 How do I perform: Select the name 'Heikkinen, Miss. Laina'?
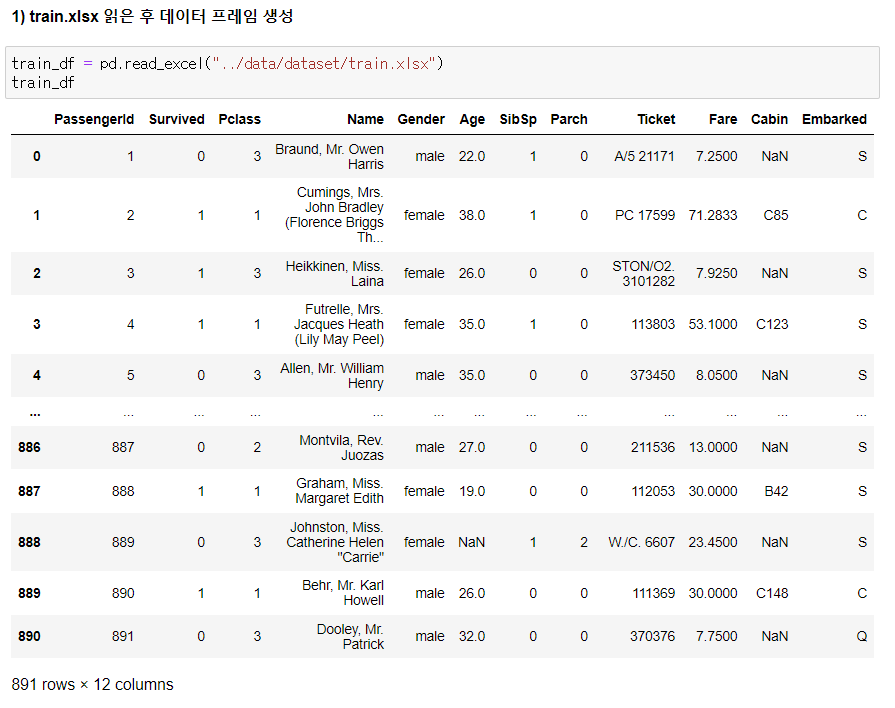point(334,273)
